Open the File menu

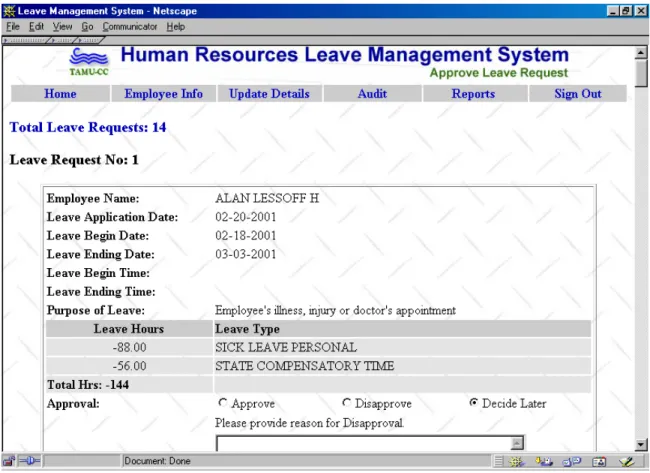click(13, 27)
